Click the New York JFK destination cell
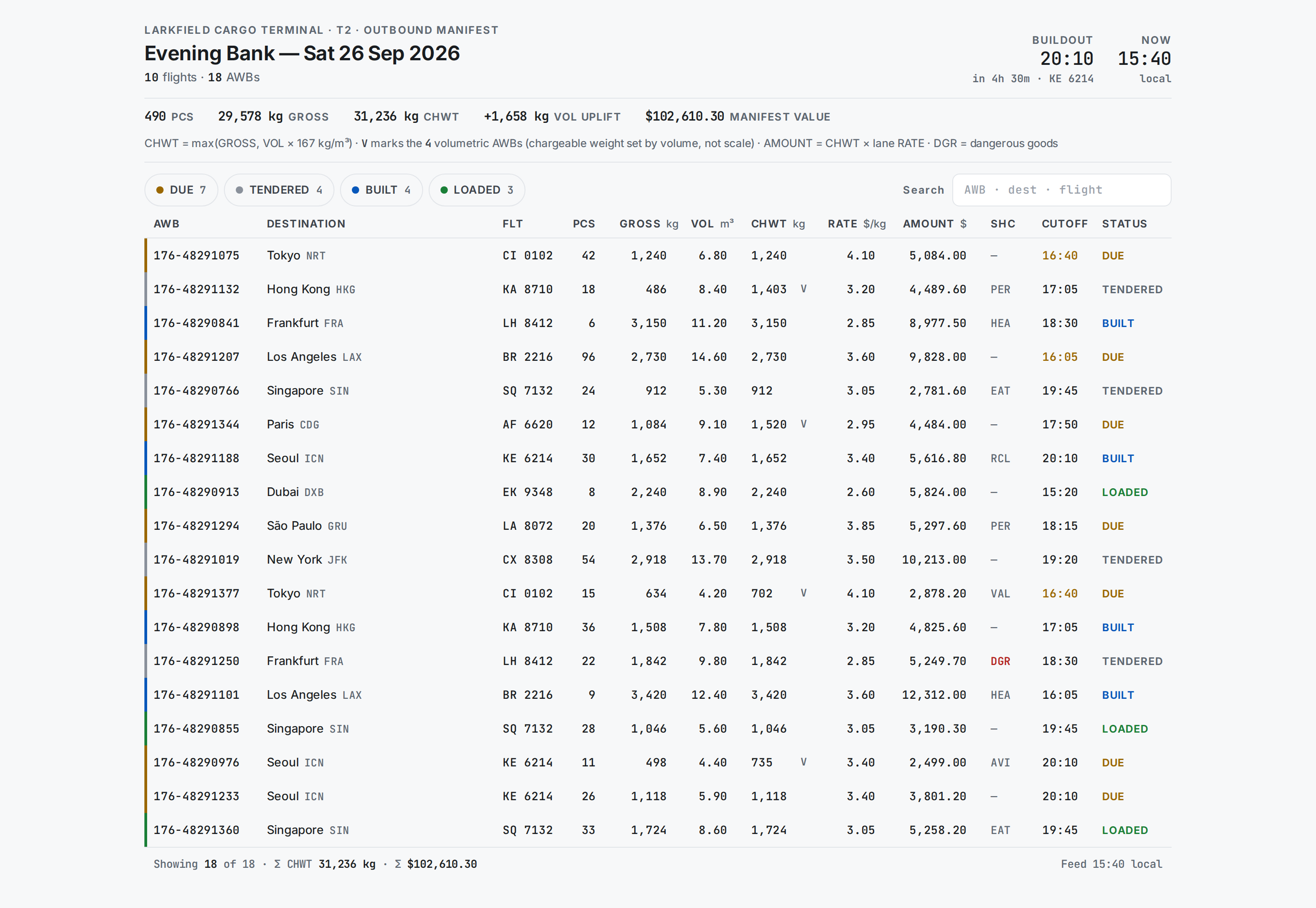 point(307,560)
